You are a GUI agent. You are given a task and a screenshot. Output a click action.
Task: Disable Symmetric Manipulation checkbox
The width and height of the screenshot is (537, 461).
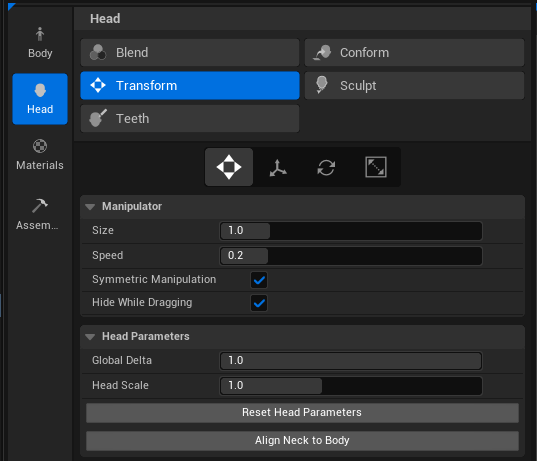(259, 280)
